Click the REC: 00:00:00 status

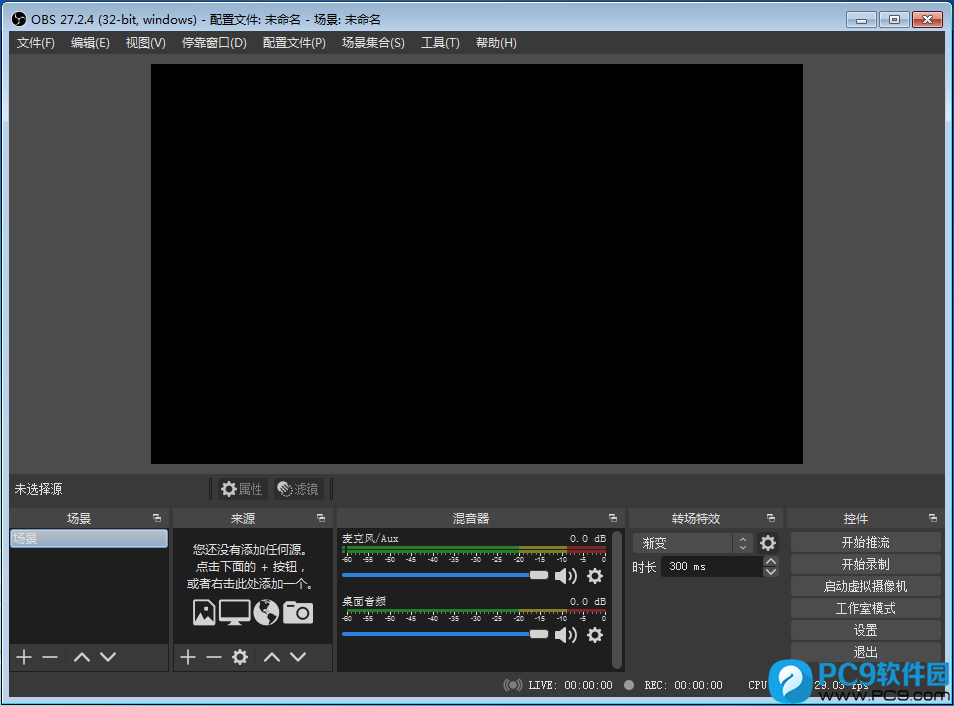(683, 685)
